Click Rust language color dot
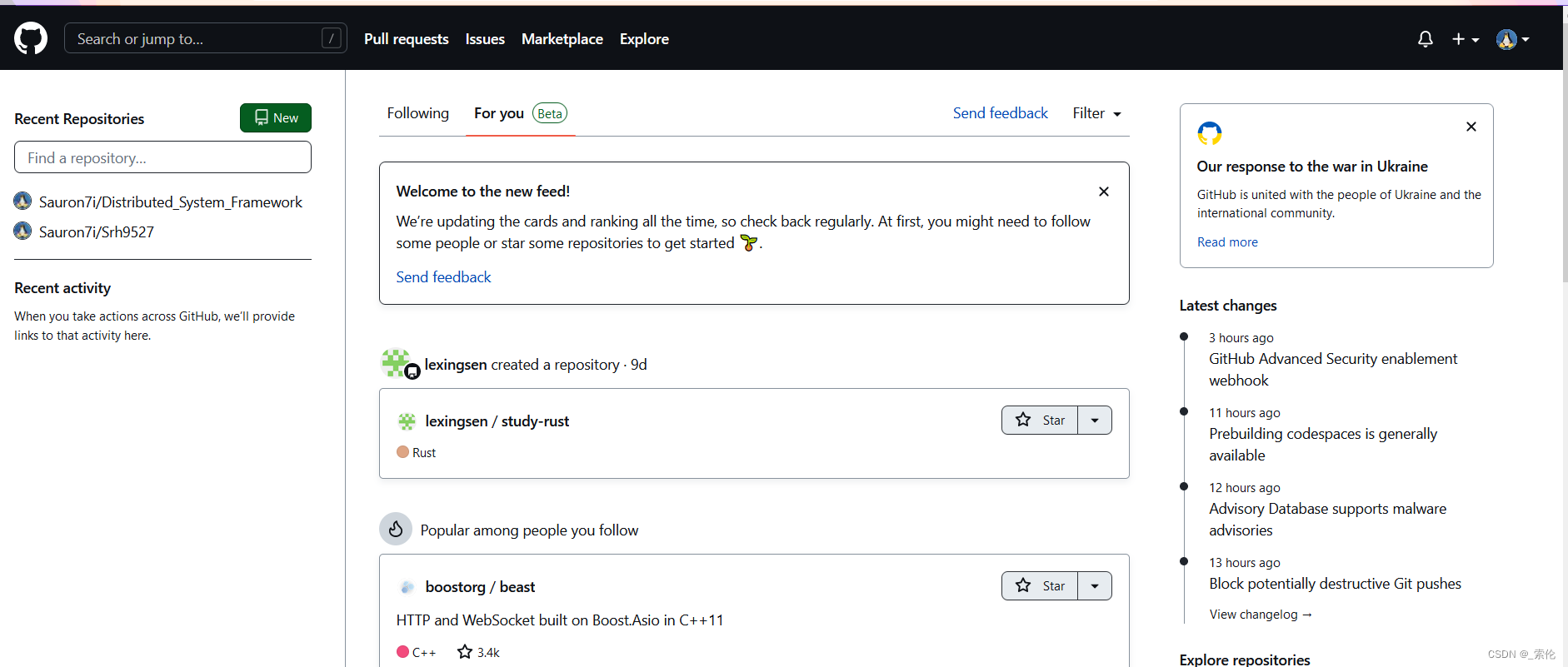The width and height of the screenshot is (1568, 667). click(402, 452)
